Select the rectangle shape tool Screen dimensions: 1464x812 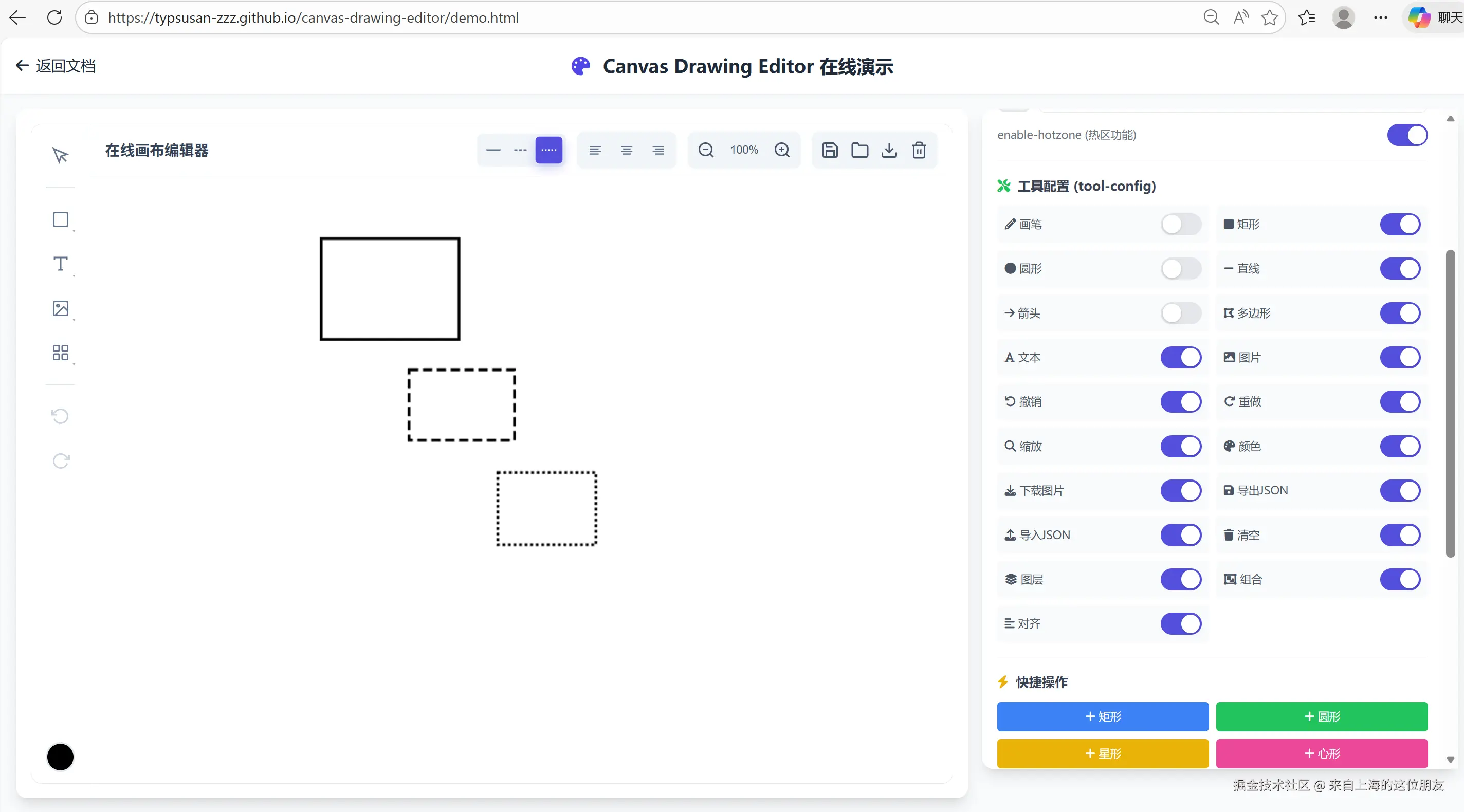(60, 219)
